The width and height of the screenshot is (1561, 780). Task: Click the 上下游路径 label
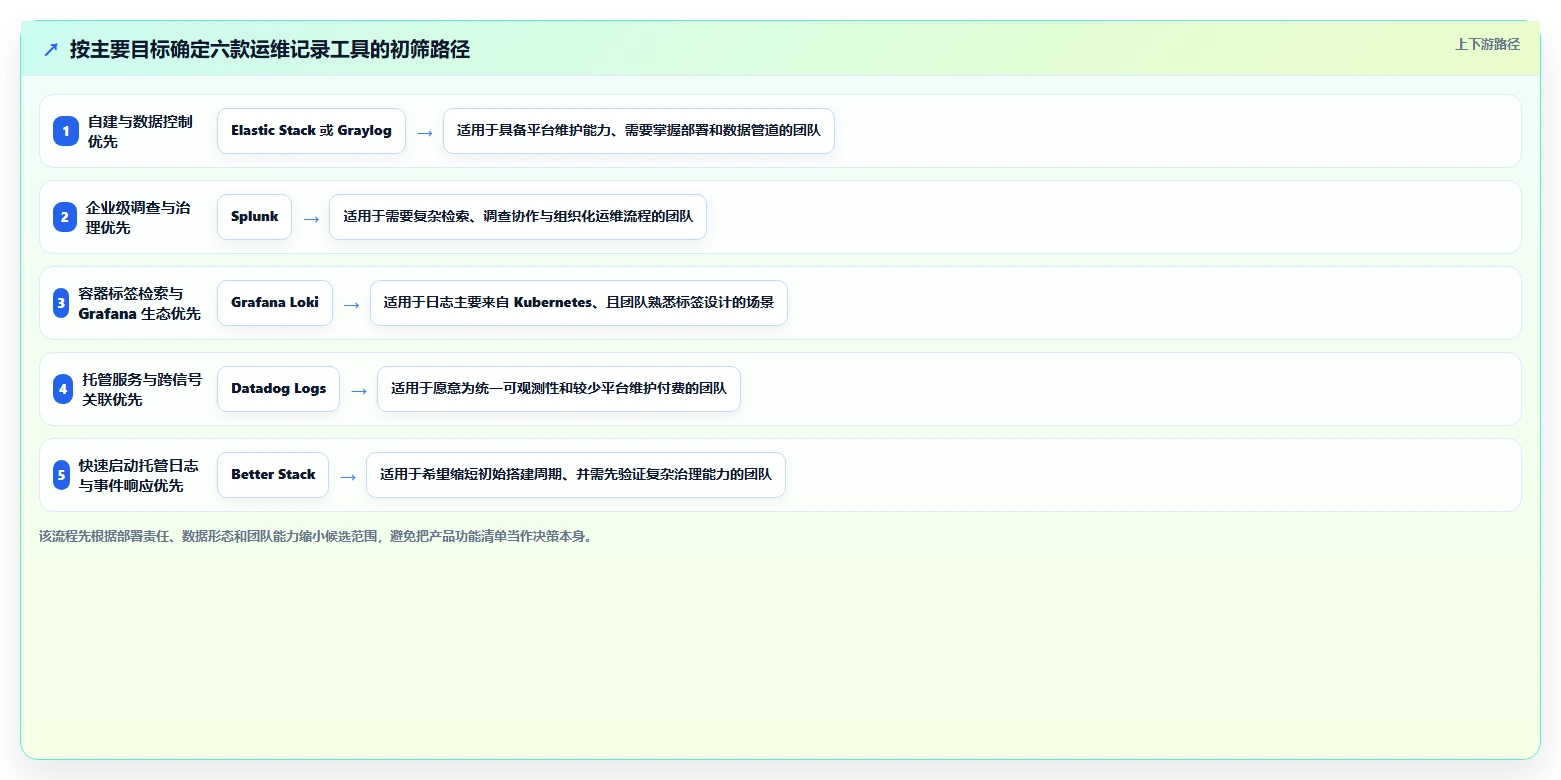pos(1487,44)
